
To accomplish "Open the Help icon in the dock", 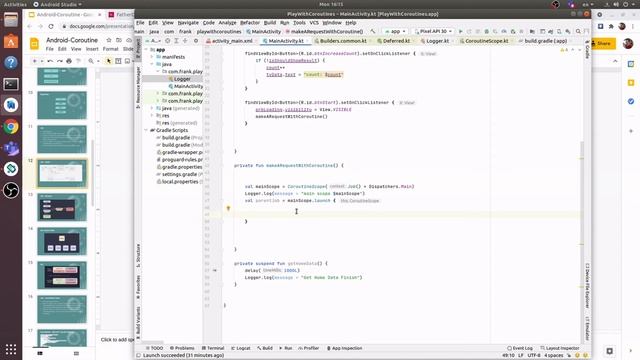I will click(x=11, y=63).
